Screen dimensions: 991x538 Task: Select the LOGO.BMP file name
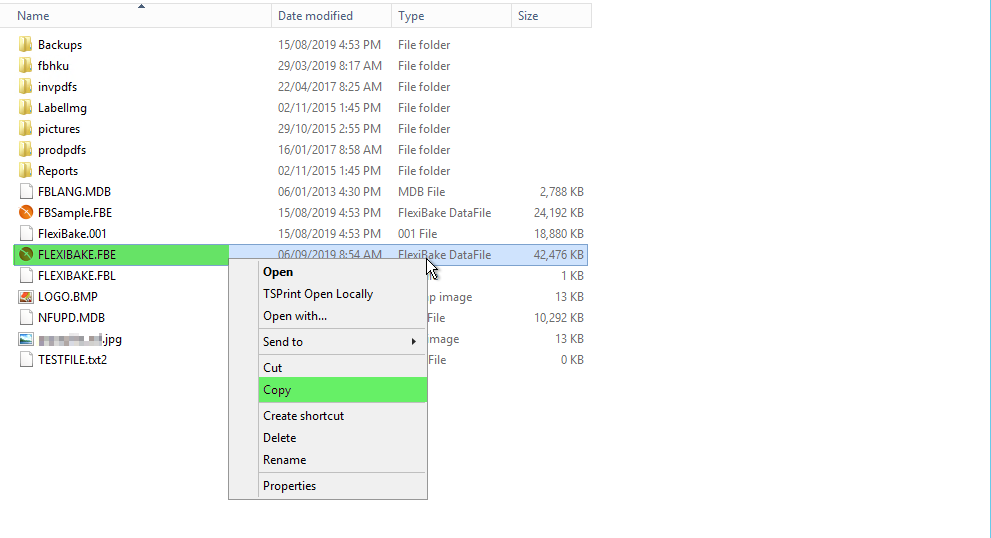68,297
